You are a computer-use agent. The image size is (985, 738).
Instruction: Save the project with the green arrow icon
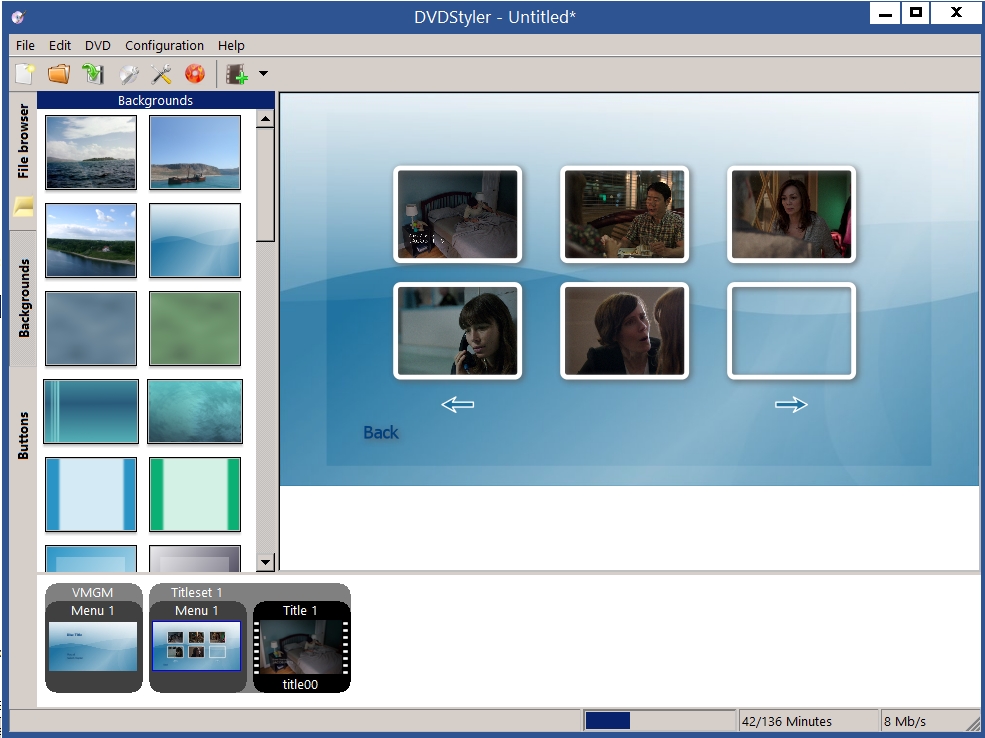point(93,73)
